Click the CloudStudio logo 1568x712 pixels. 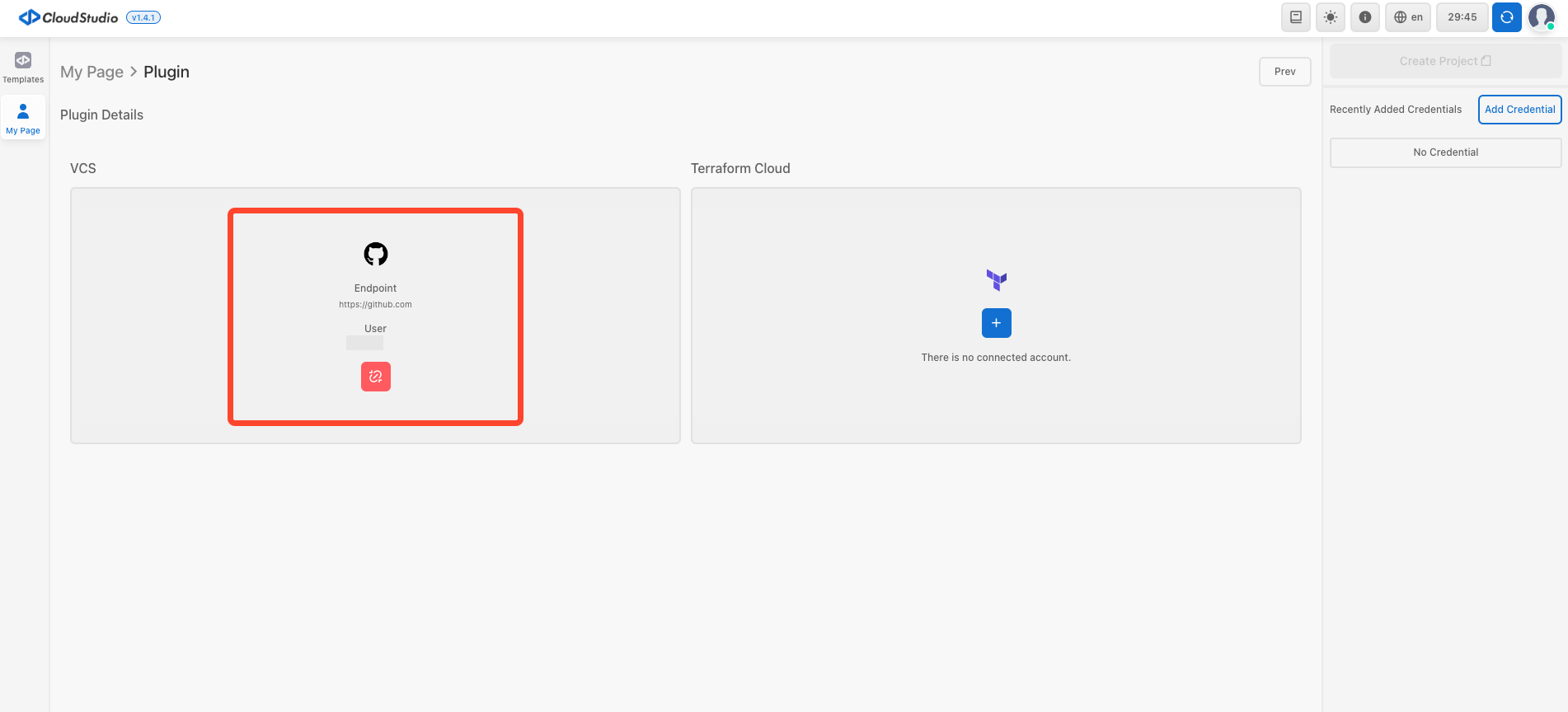(x=69, y=17)
